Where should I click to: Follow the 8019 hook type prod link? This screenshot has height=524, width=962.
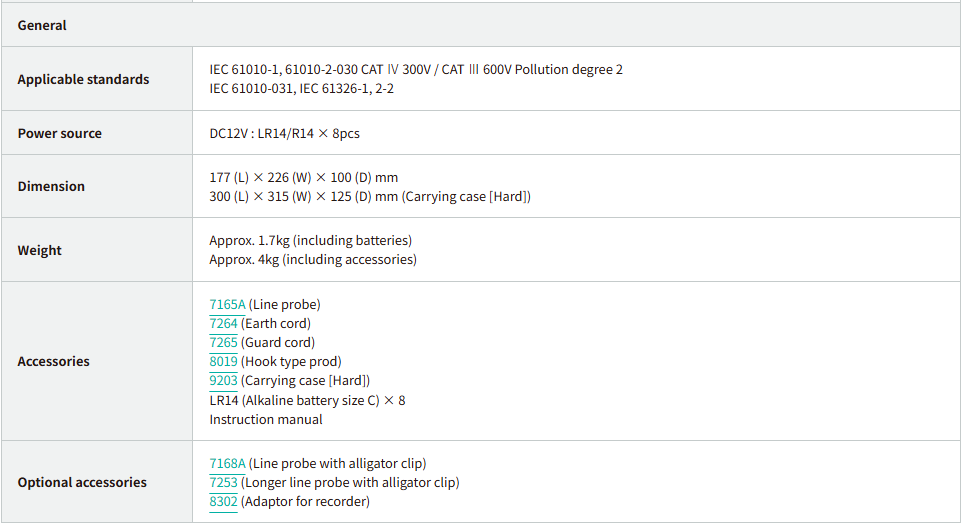click(x=223, y=361)
